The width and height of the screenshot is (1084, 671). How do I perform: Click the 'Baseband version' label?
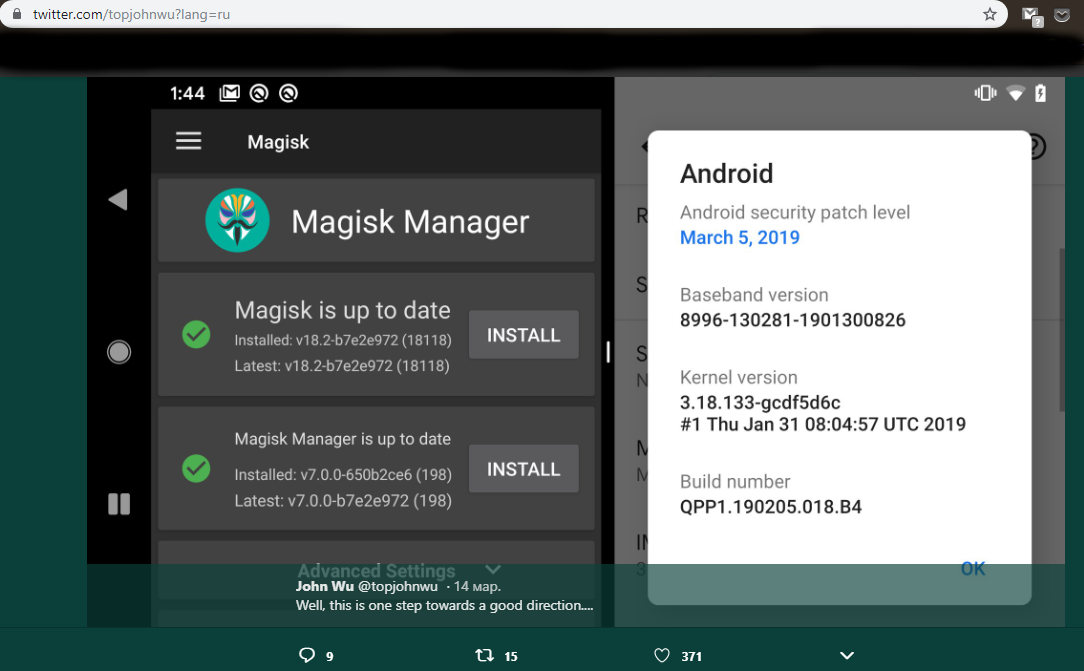pos(754,294)
